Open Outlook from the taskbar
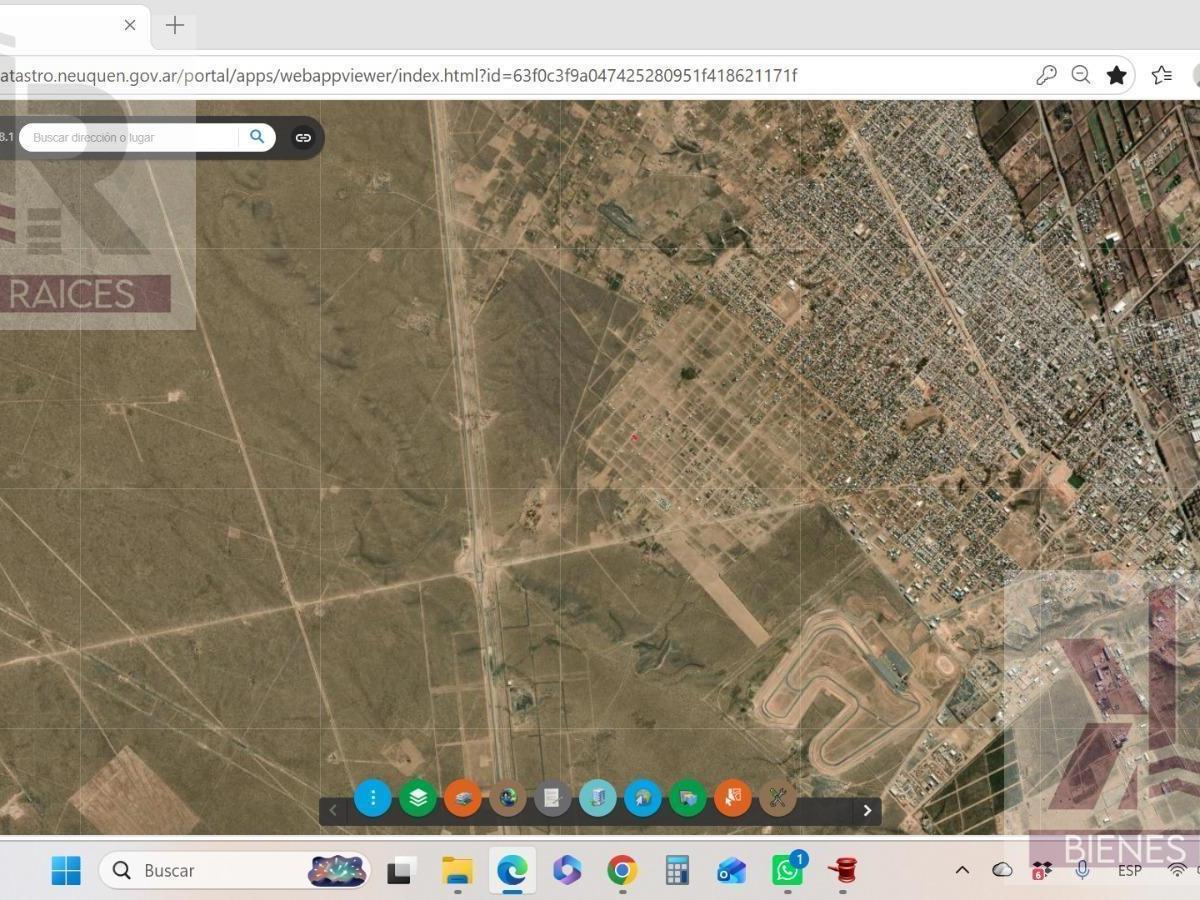Image resolution: width=1200 pixels, height=900 pixels. [732, 870]
